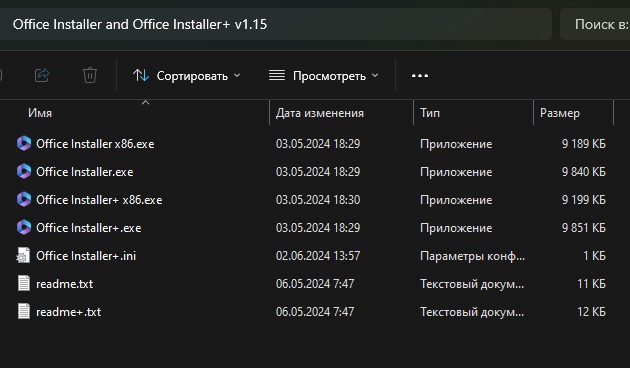630x368 pixels.
Task: Focus the Поиск search box
Action: coord(596,25)
